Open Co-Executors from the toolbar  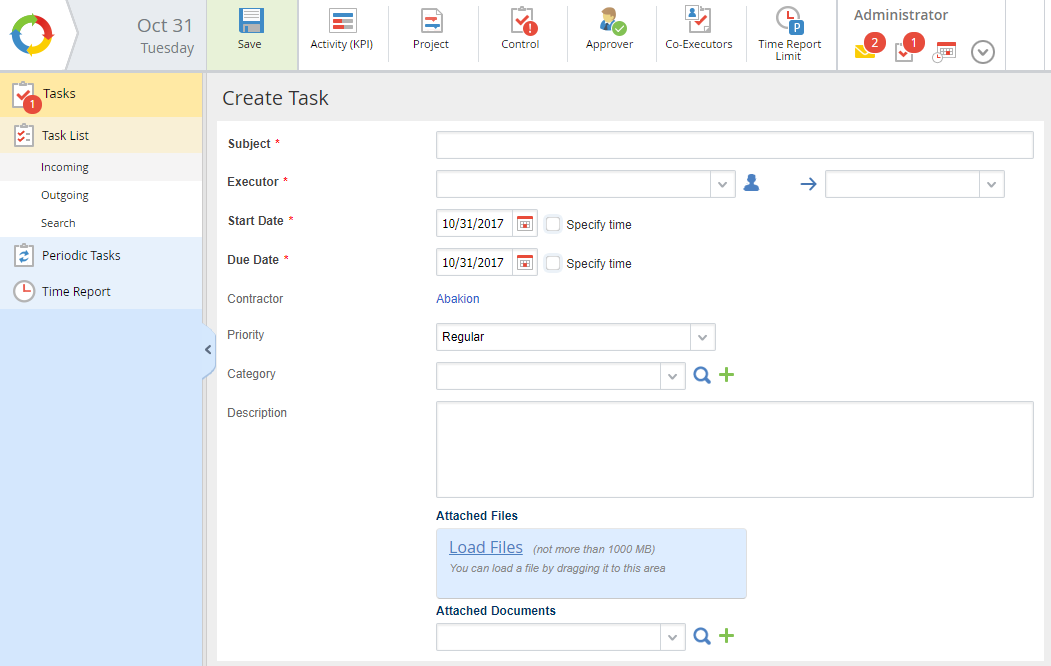pos(698,20)
